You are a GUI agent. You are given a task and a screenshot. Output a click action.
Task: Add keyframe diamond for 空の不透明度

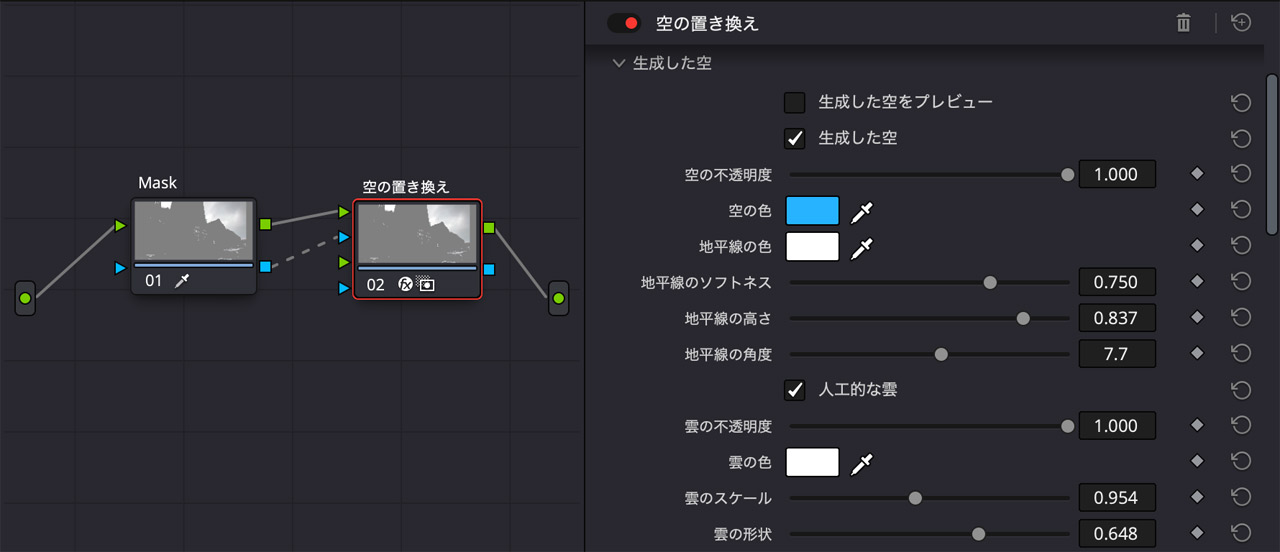(x=1196, y=174)
